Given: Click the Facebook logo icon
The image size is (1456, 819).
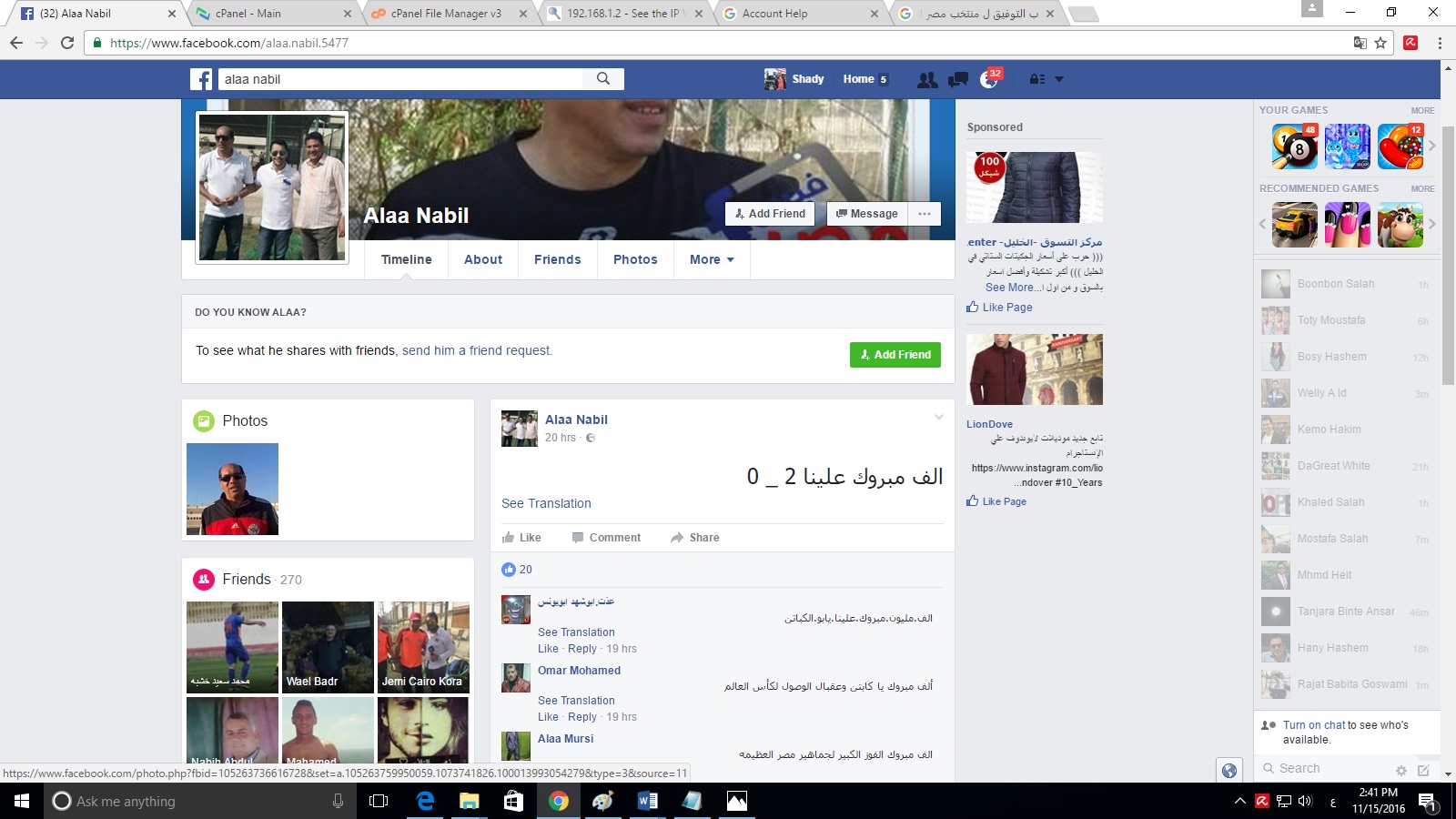Looking at the screenshot, I should (201, 79).
